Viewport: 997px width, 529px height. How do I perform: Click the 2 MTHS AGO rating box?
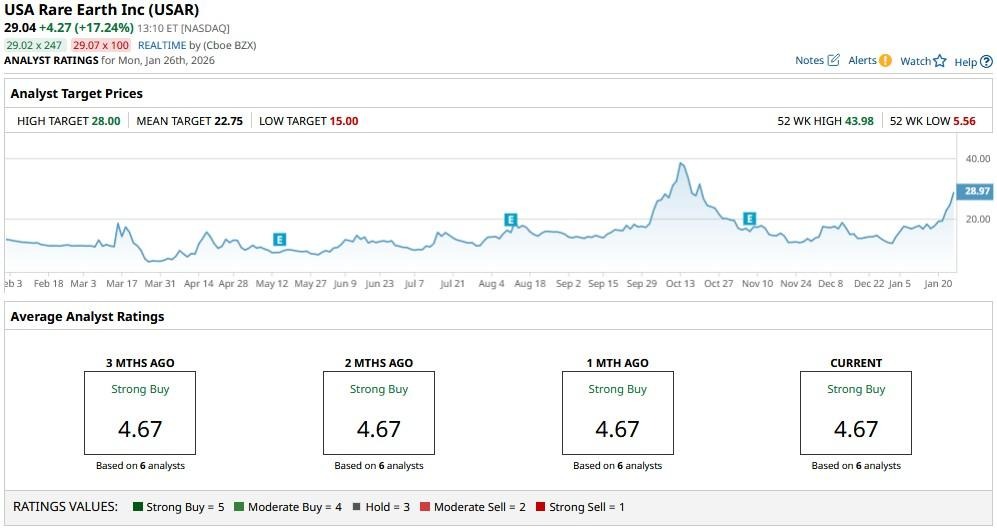coord(379,413)
